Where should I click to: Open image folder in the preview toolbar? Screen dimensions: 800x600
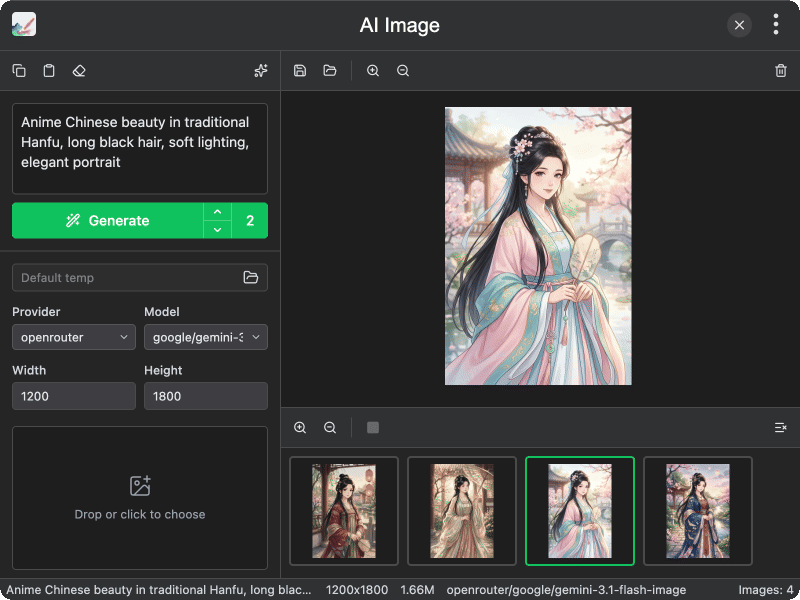[x=330, y=70]
